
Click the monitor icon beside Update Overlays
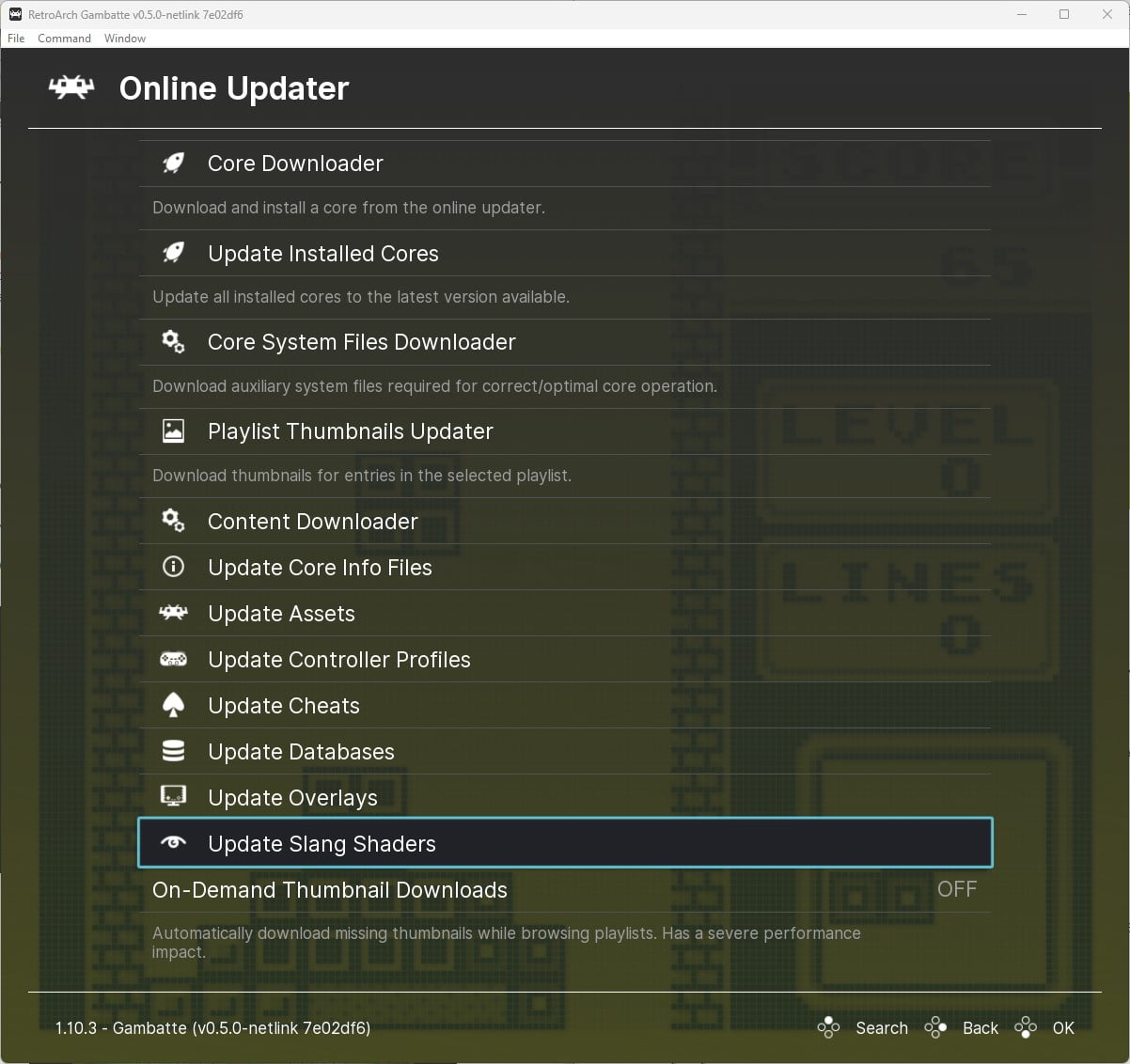[x=173, y=797]
